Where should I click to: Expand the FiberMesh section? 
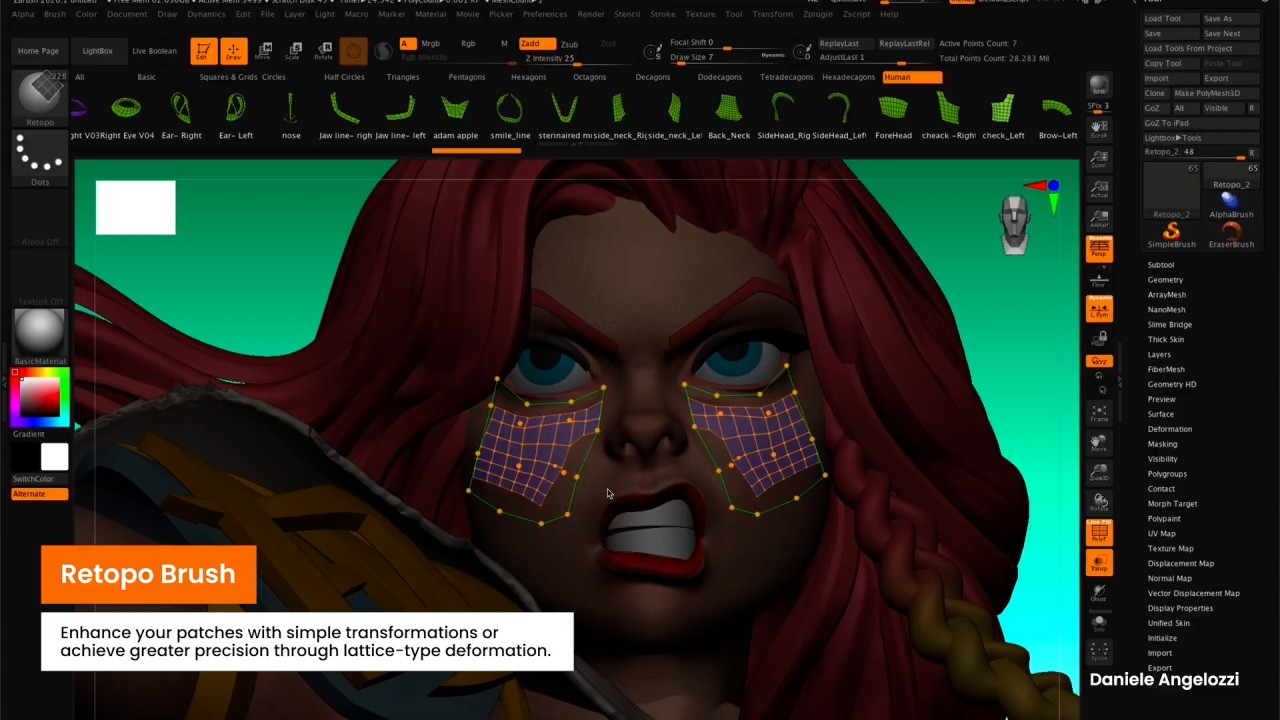[x=1166, y=369]
